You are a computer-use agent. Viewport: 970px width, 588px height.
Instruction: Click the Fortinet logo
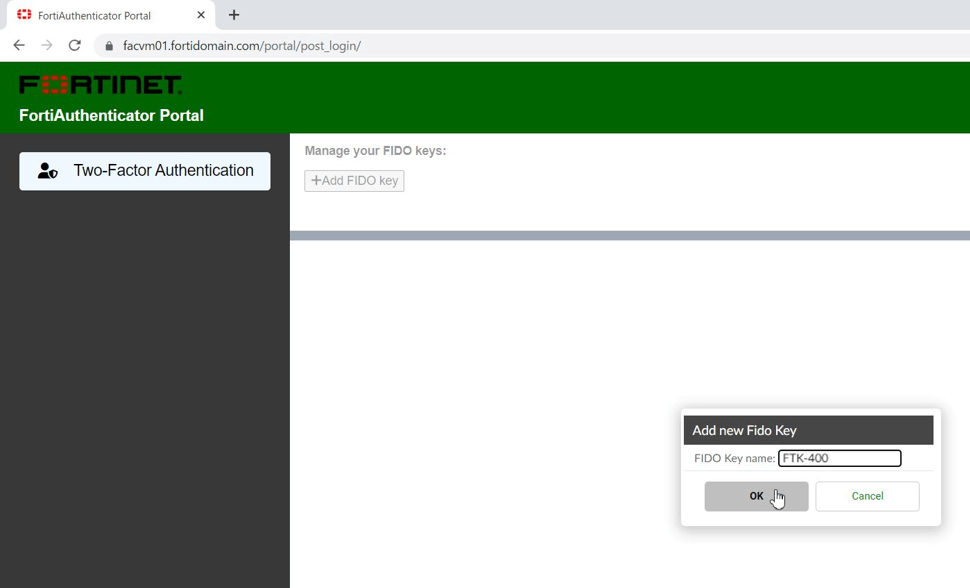tap(100, 85)
